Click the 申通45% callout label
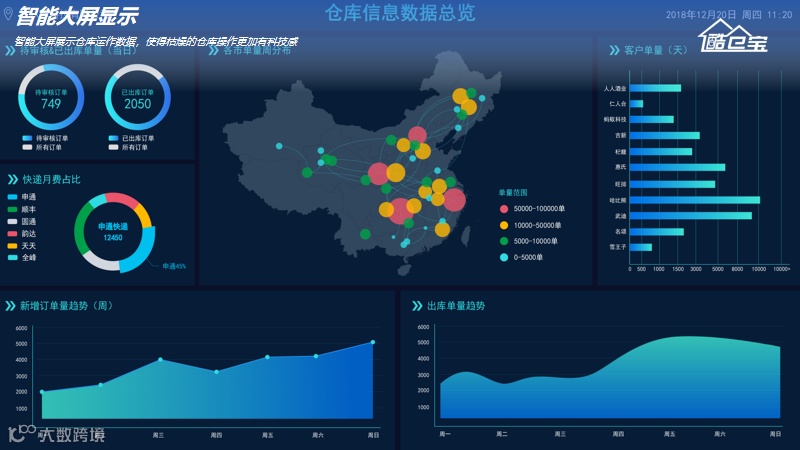Viewport: 800px width, 450px height. [174, 266]
